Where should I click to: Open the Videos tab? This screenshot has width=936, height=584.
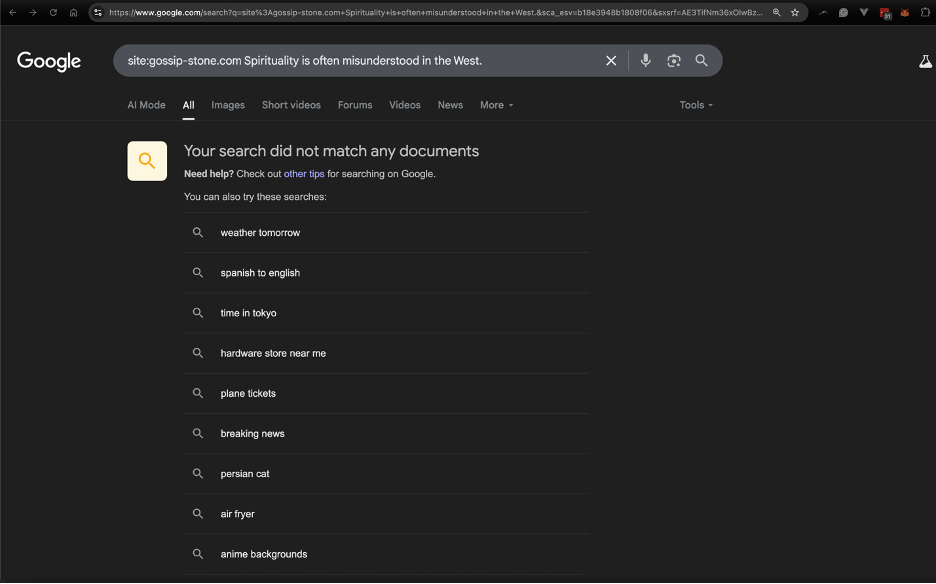tap(405, 105)
